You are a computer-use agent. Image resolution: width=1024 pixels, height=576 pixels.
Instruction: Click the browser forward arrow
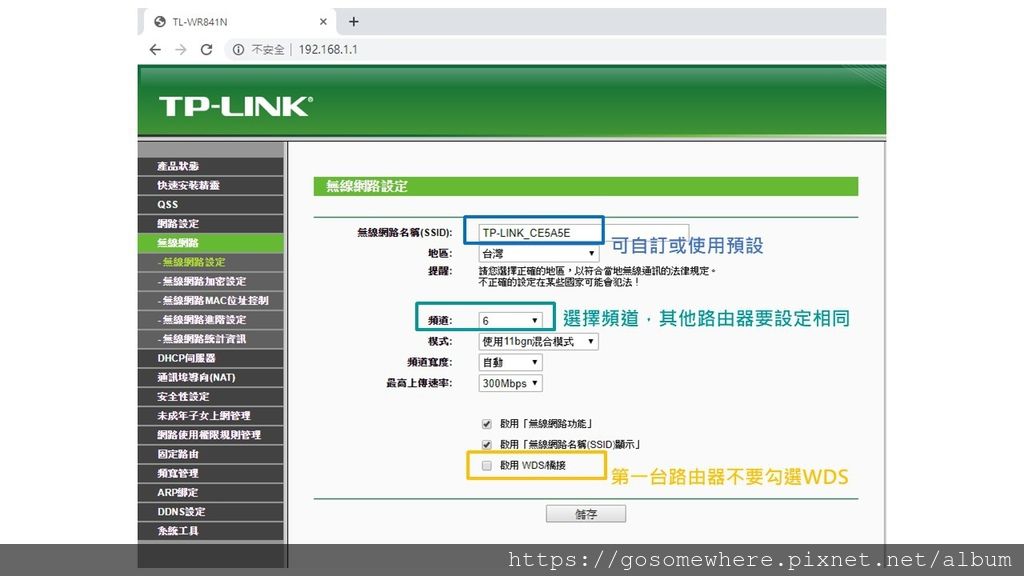[x=181, y=50]
